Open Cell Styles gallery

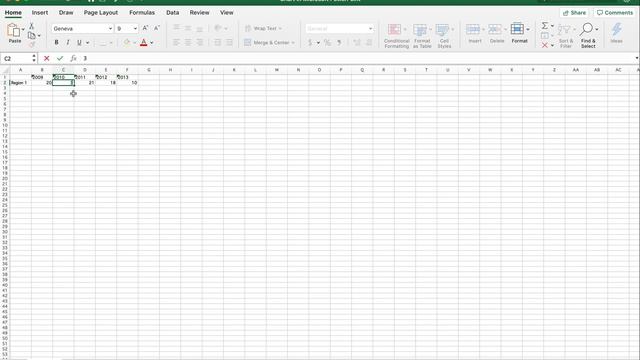(444, 36)
